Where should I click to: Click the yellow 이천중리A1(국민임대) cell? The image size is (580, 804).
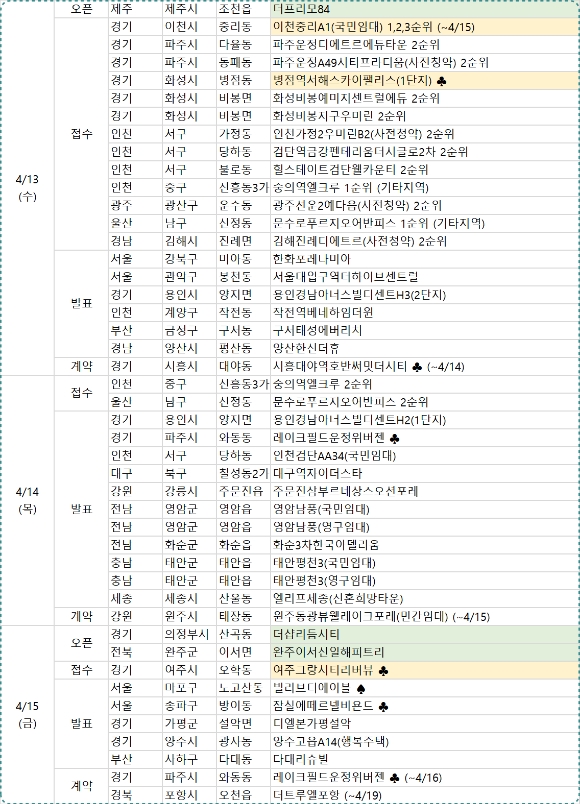[x=425, y=27]
